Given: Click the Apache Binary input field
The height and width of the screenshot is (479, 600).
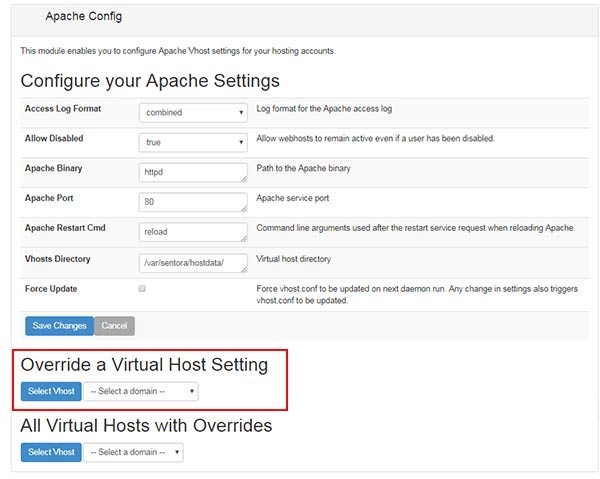Looking at the screenshot, I should coord(193,172).
